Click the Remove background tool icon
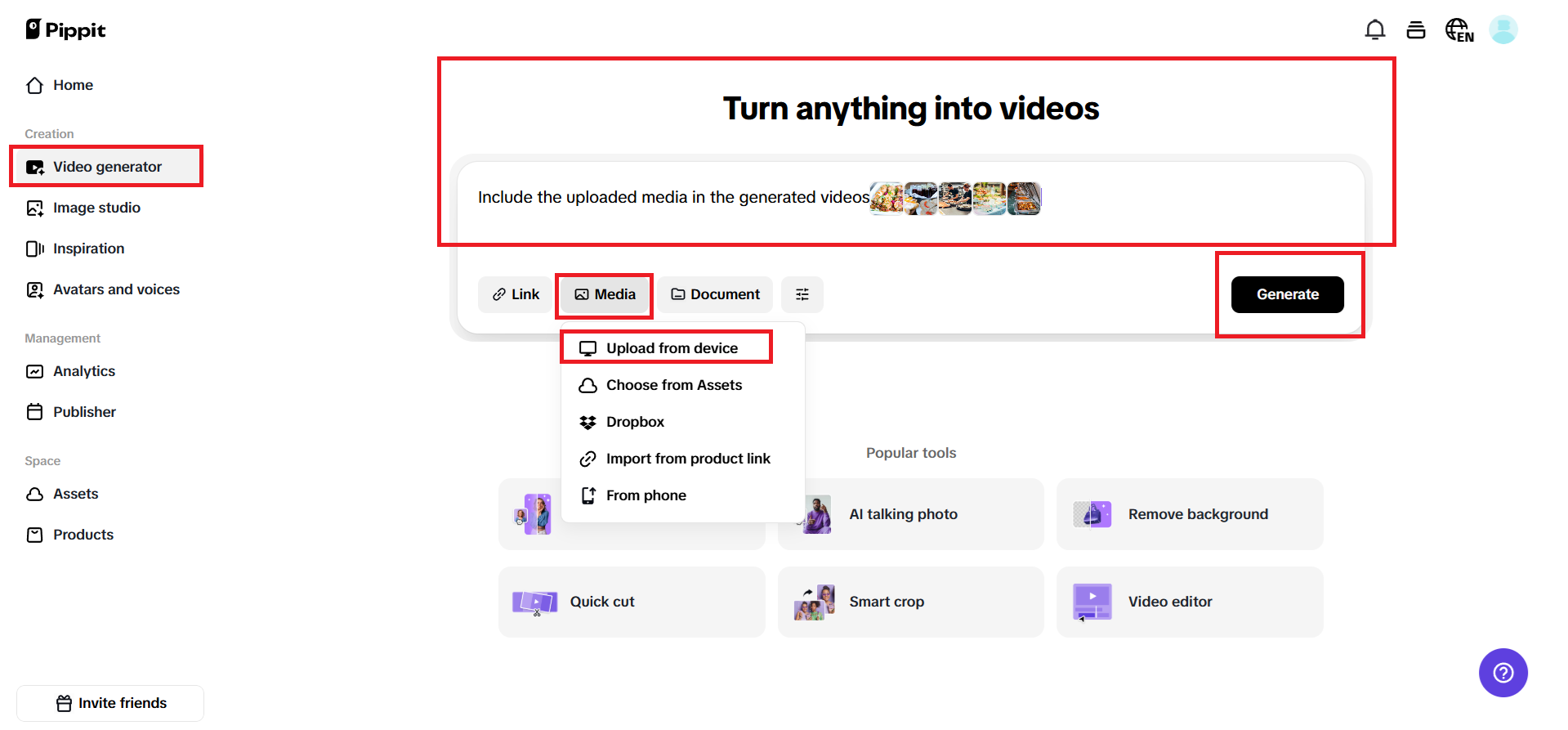The width and height of the screenshot is (1568, 730). pos(1092,514)
